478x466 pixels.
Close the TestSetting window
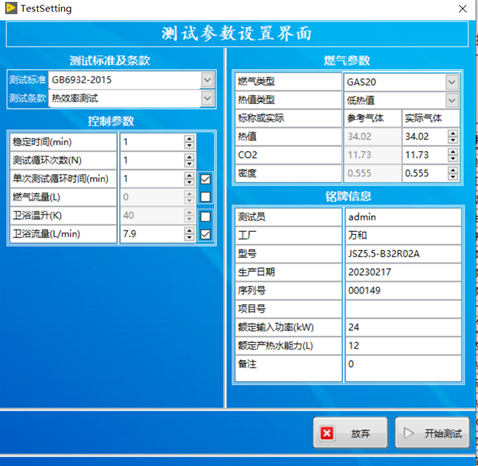tap(462, 9)
